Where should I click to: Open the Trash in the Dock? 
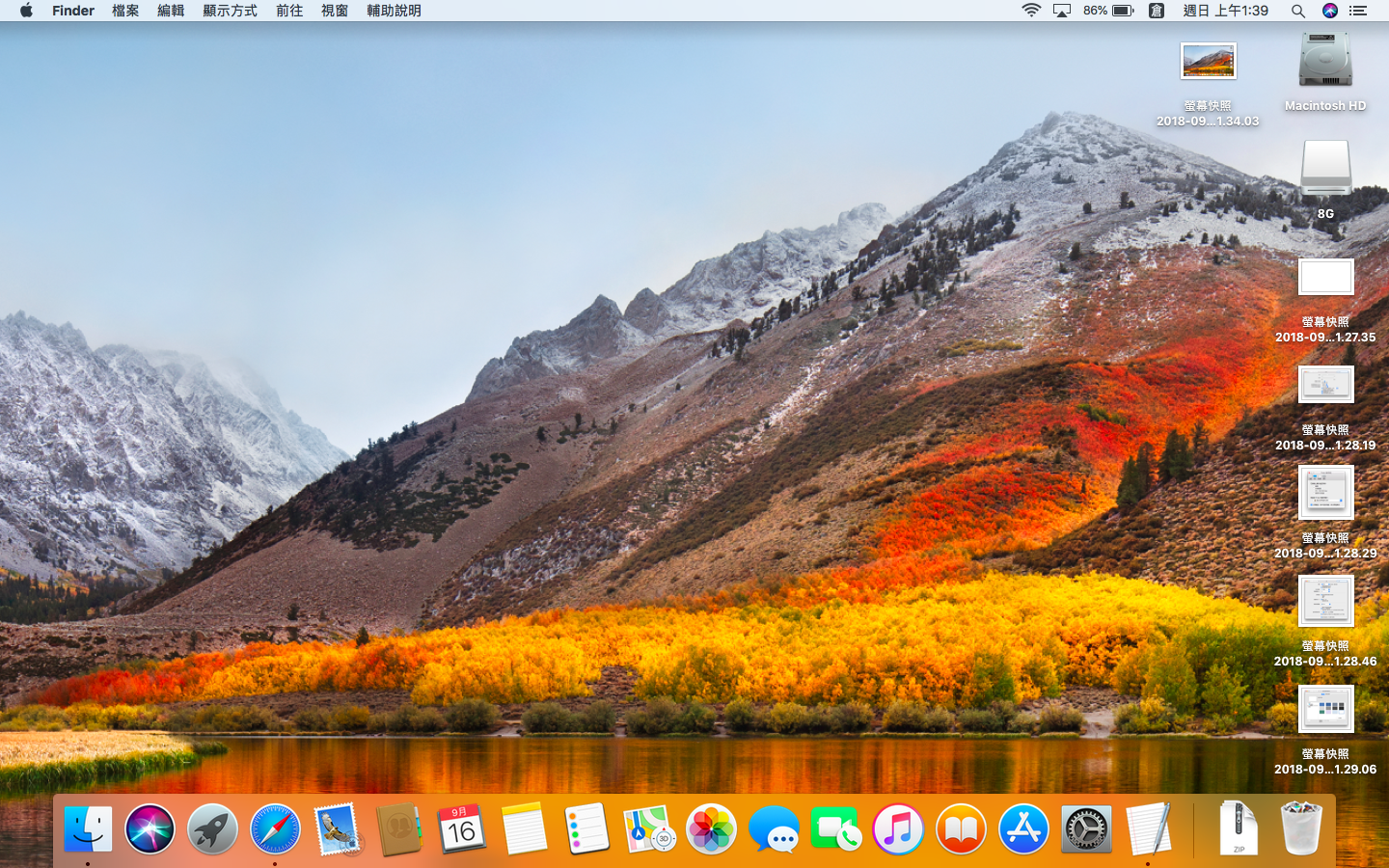(1301, 828)
